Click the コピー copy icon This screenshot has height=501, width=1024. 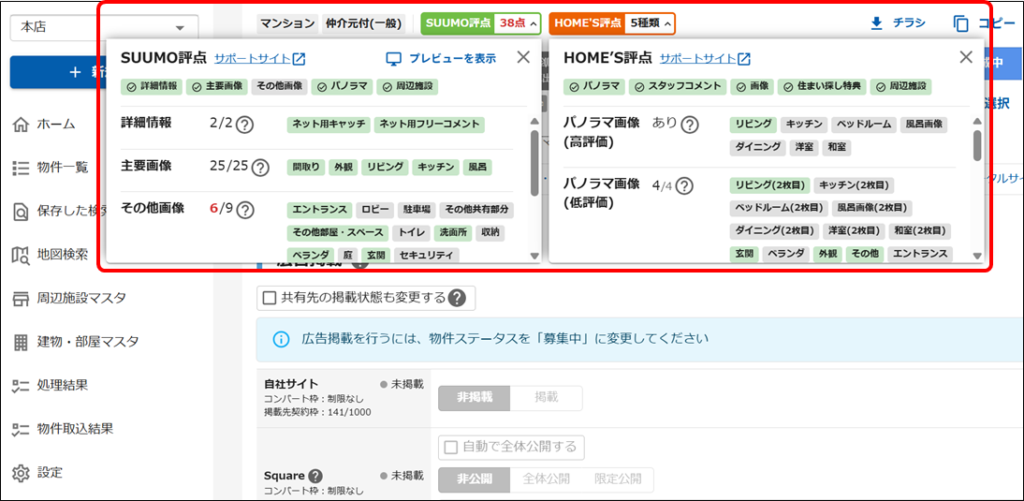click(x=961, y=24)
